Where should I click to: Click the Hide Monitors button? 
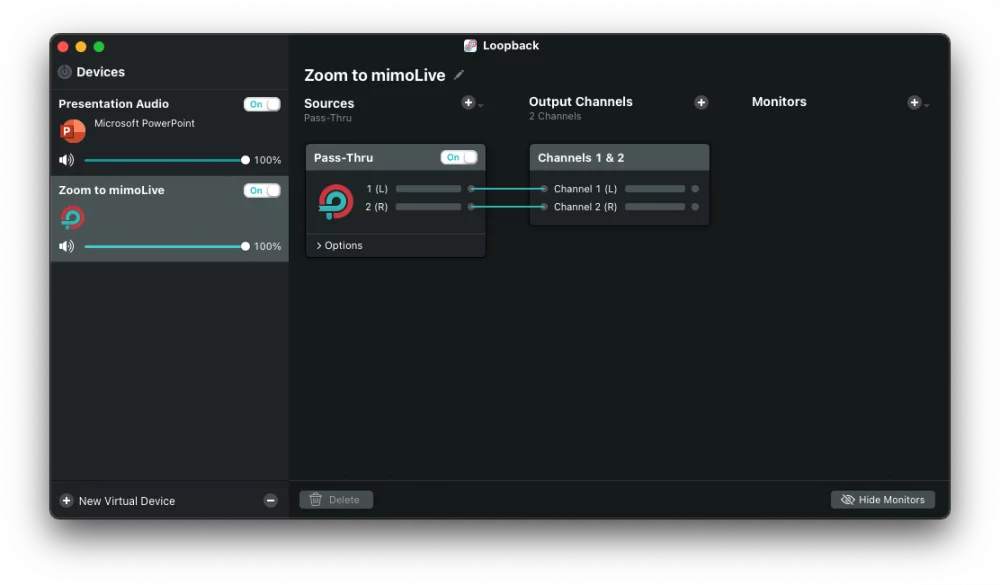pos(883,500)
